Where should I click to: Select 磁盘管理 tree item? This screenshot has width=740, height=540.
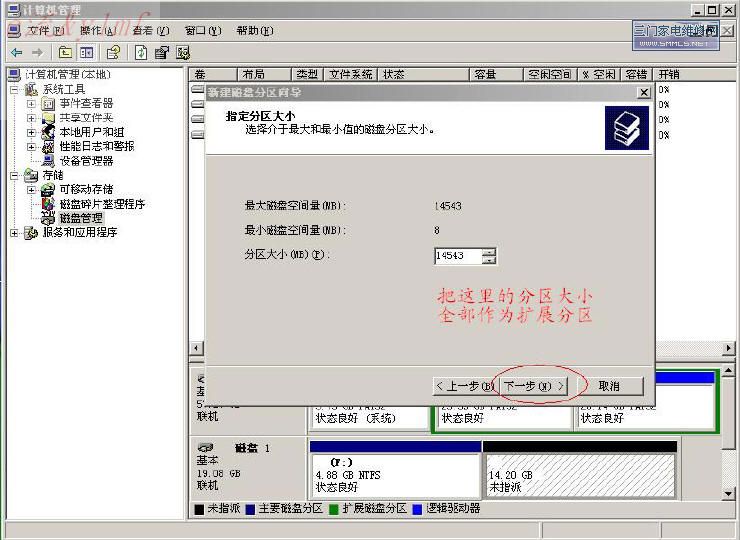pyautogui.click(x=80, y=218)
